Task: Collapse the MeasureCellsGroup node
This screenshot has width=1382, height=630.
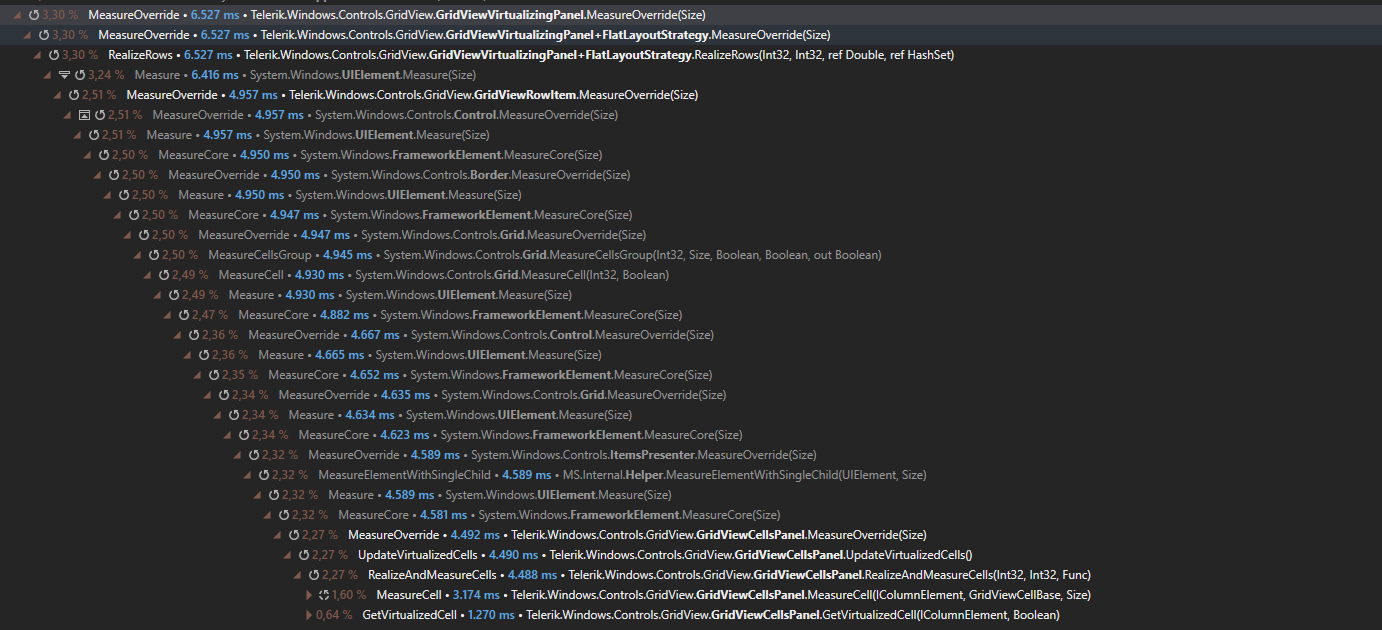Action: click(x=139, y=256)
